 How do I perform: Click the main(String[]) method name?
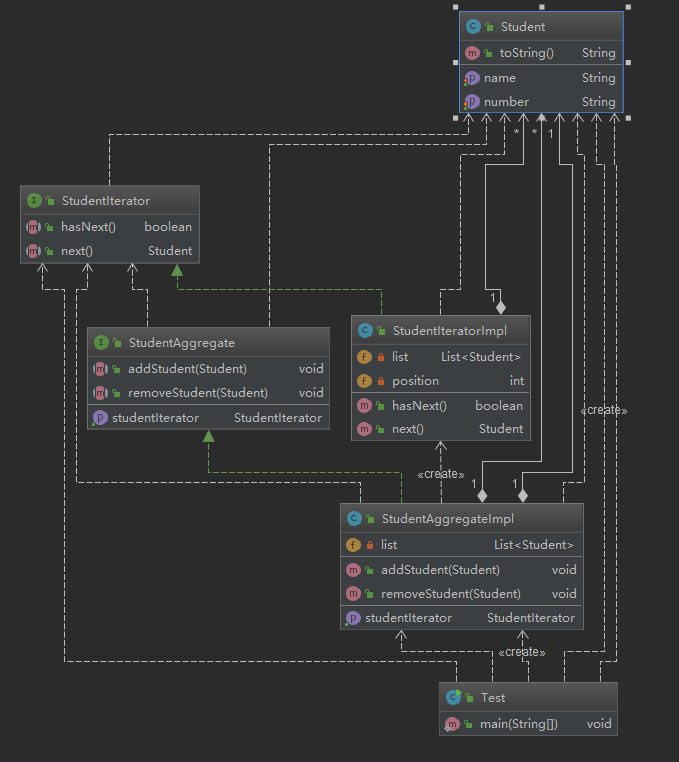pos(519,724)
